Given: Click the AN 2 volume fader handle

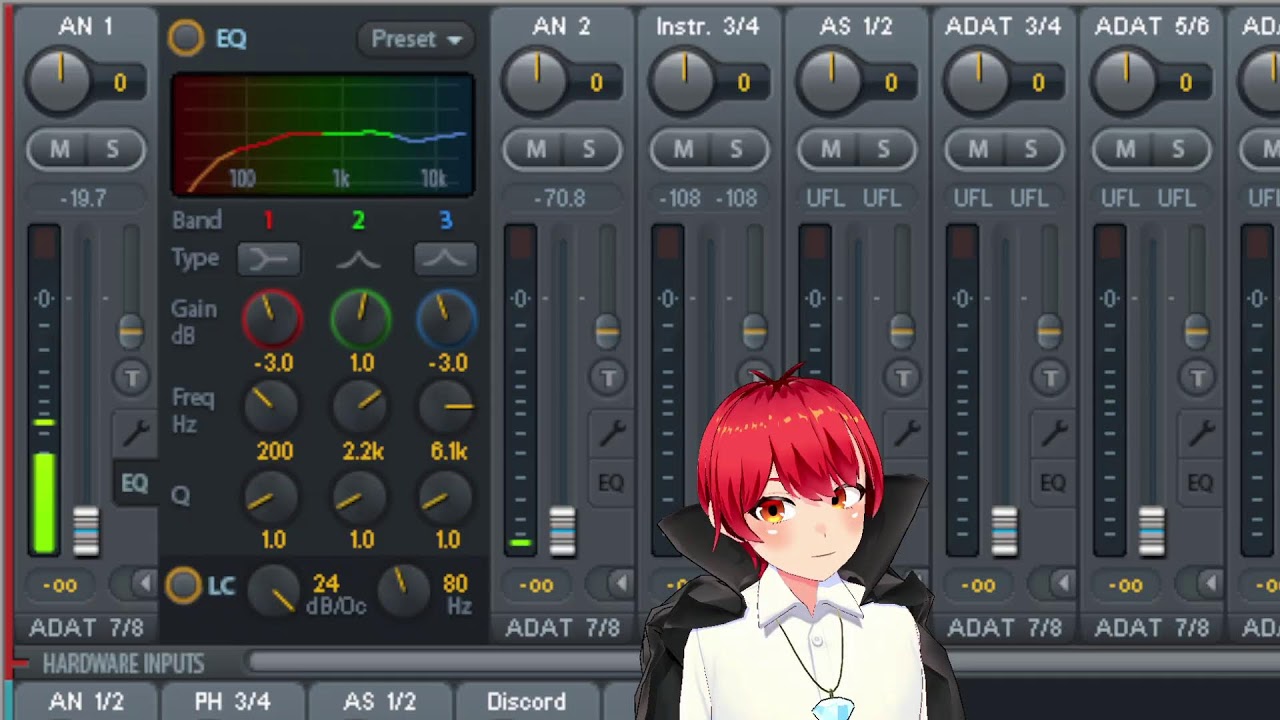Looking at the screenshot, I should [562, 531].
